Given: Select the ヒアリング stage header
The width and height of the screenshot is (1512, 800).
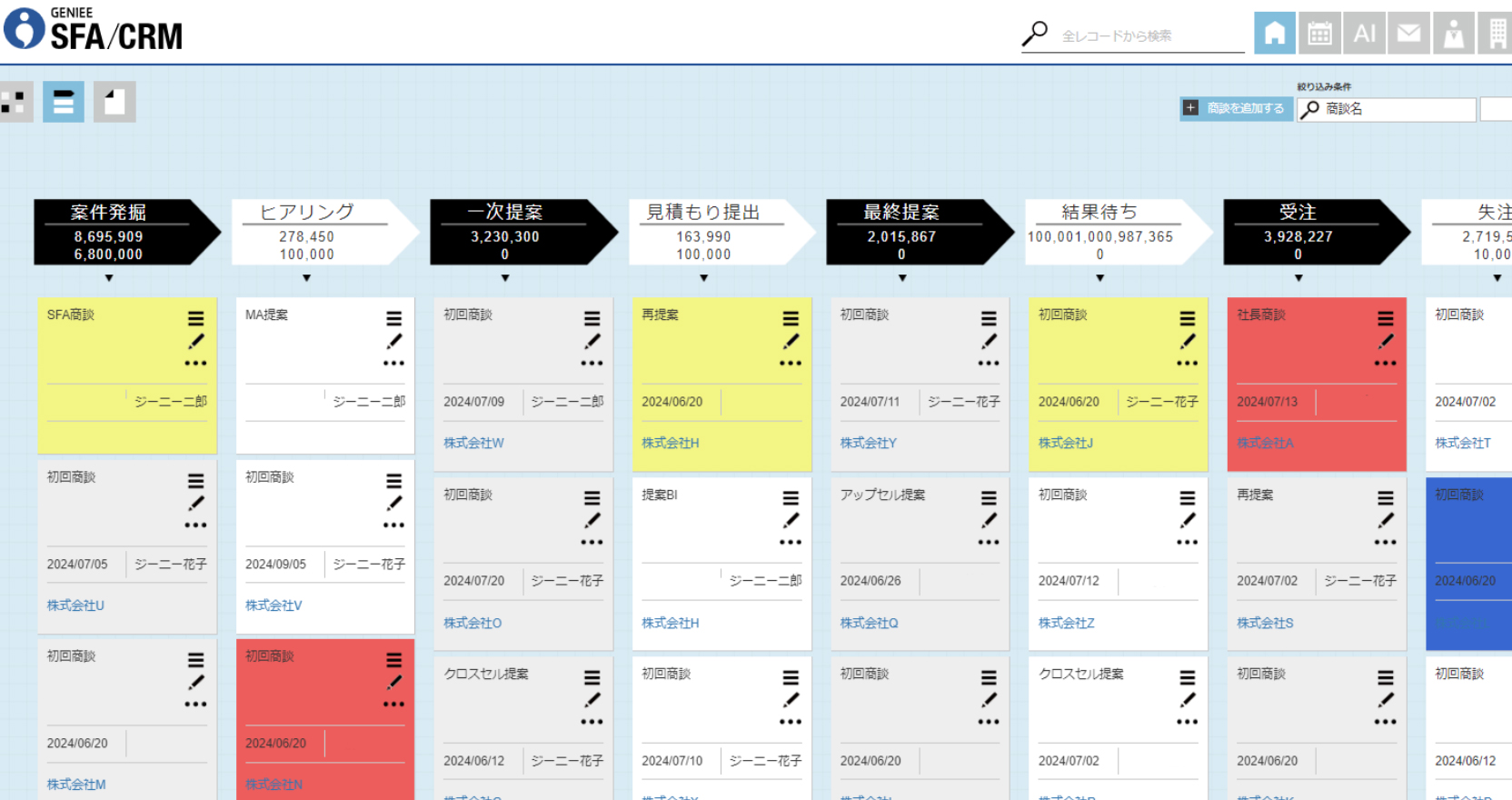Looking at the screenshot, I should coord(325,232).
